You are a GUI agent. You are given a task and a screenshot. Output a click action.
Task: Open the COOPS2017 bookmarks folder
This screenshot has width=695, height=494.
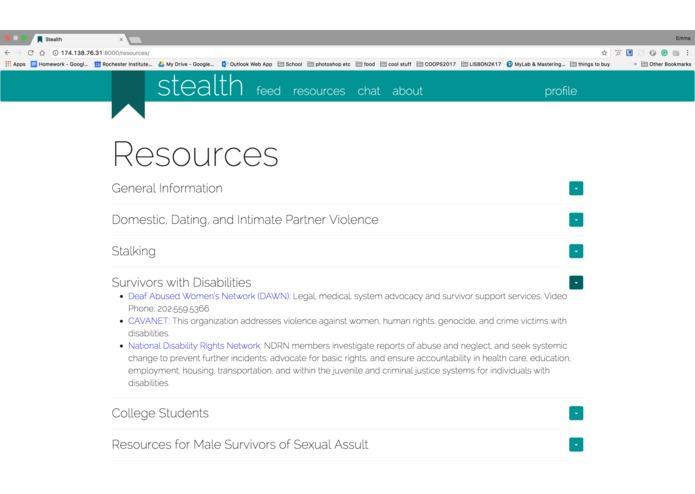(436, 64)
